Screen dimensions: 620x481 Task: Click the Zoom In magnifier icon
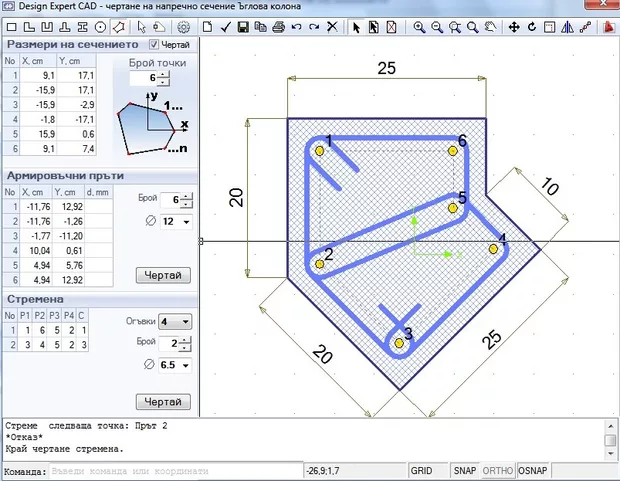tap(421, 27)
